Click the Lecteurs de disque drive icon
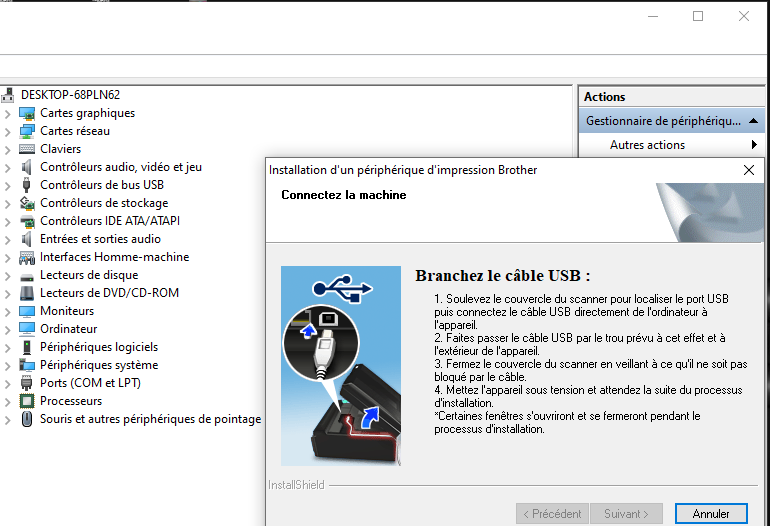770x526 pixels. pyautogui.click(x=27, y=276)
